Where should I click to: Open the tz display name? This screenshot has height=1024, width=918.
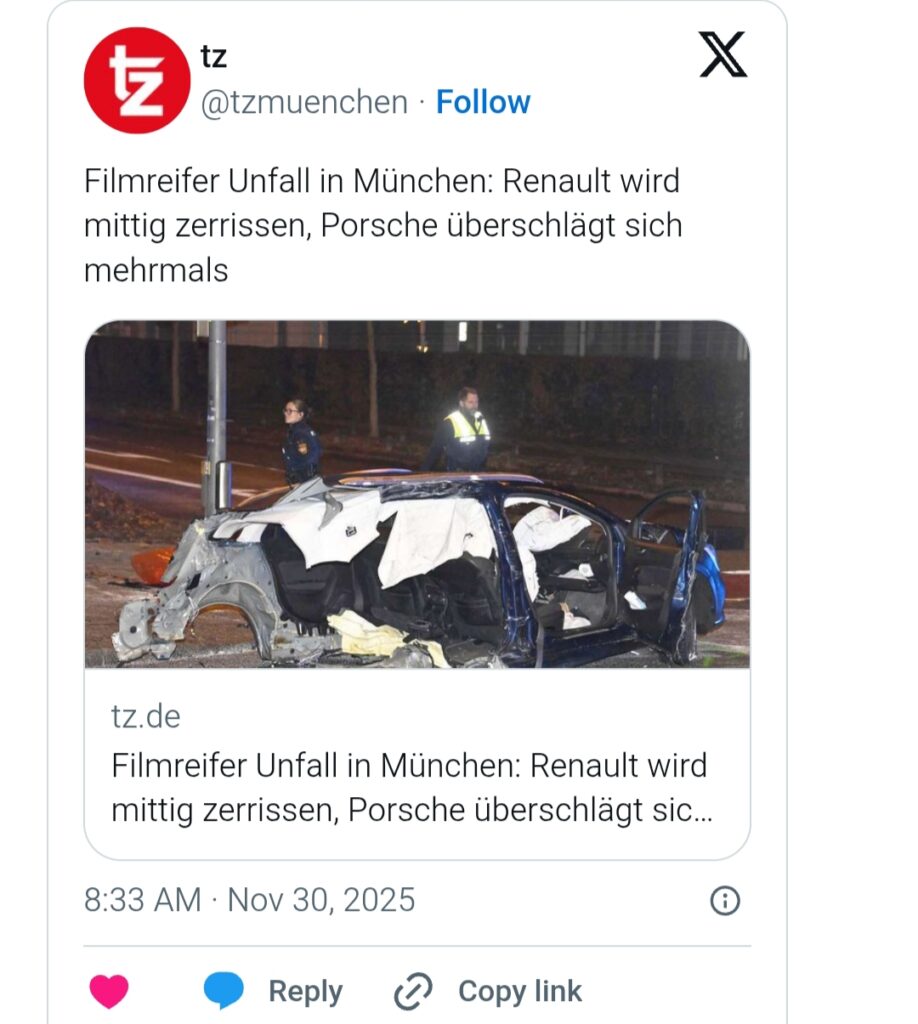(214, 57)
